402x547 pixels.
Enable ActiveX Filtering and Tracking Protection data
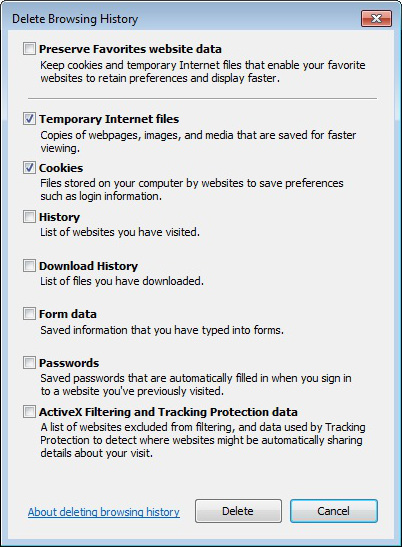tap(29, 412)
